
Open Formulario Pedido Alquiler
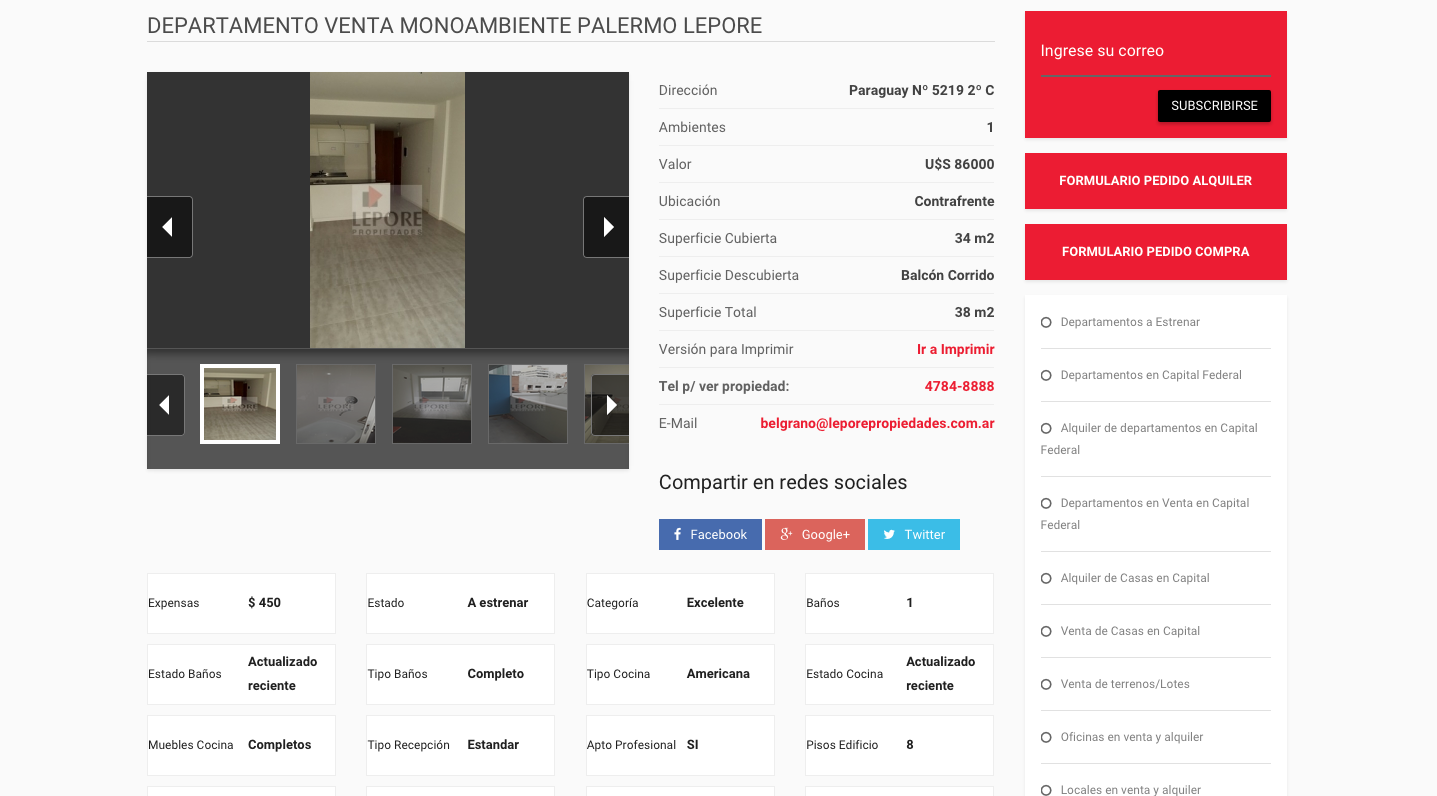coord(1156,181)
